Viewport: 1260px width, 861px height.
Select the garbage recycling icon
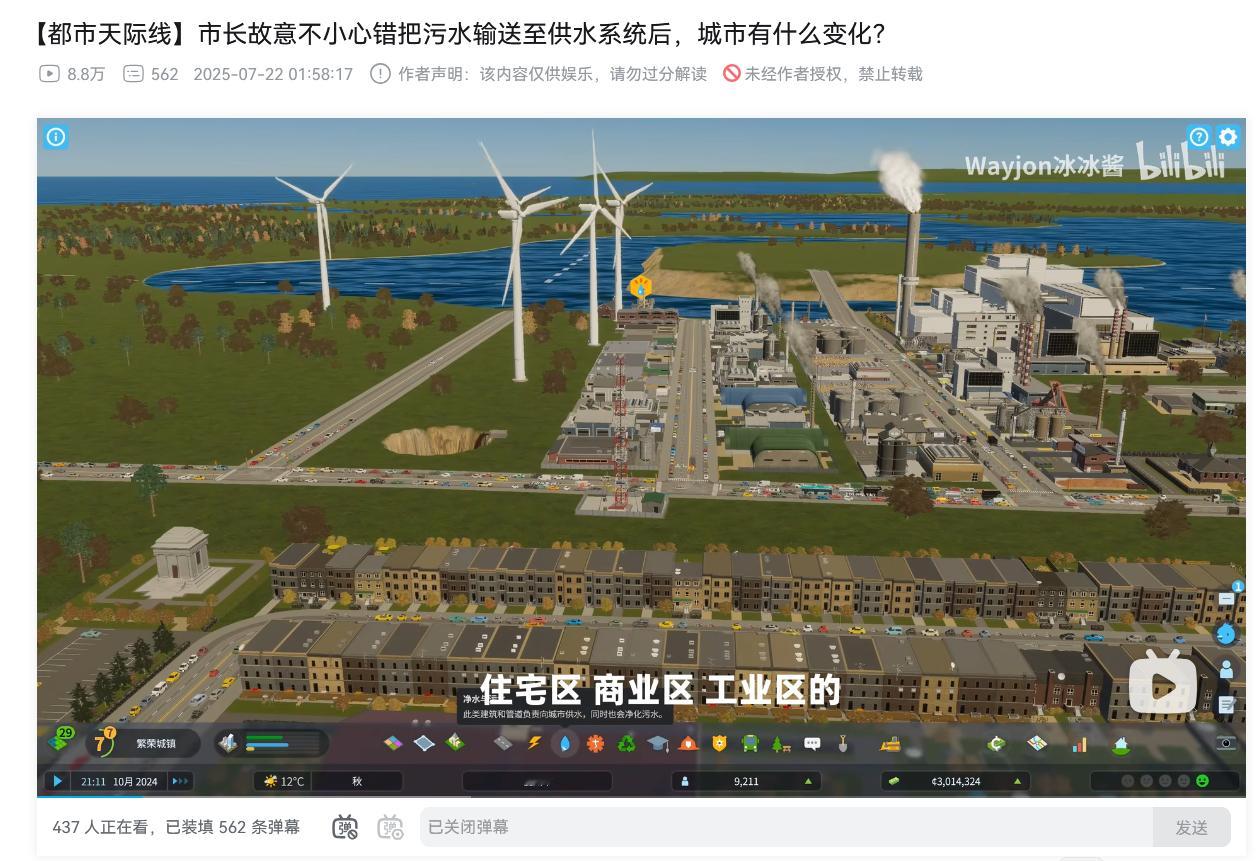[x=626, y=743]
